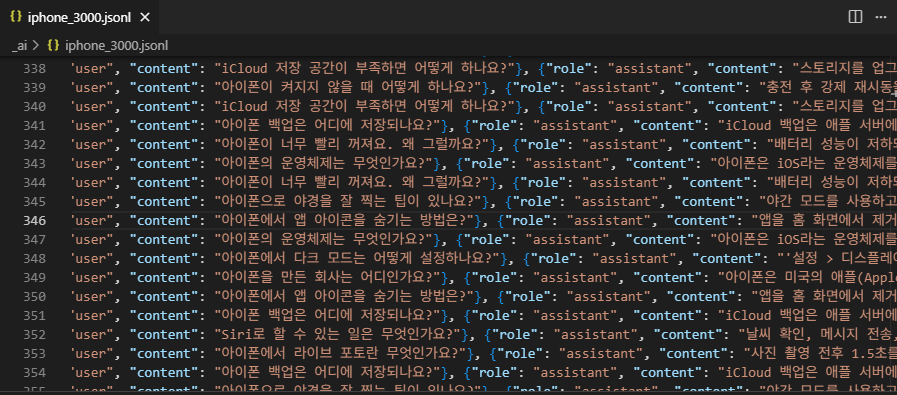Click the JSON braces icon on the tab

[x=16, y=18]
